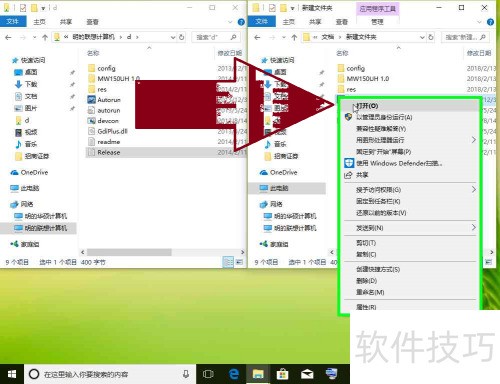Click the help icon in the left window ribbon

click(x=241, y=22)
